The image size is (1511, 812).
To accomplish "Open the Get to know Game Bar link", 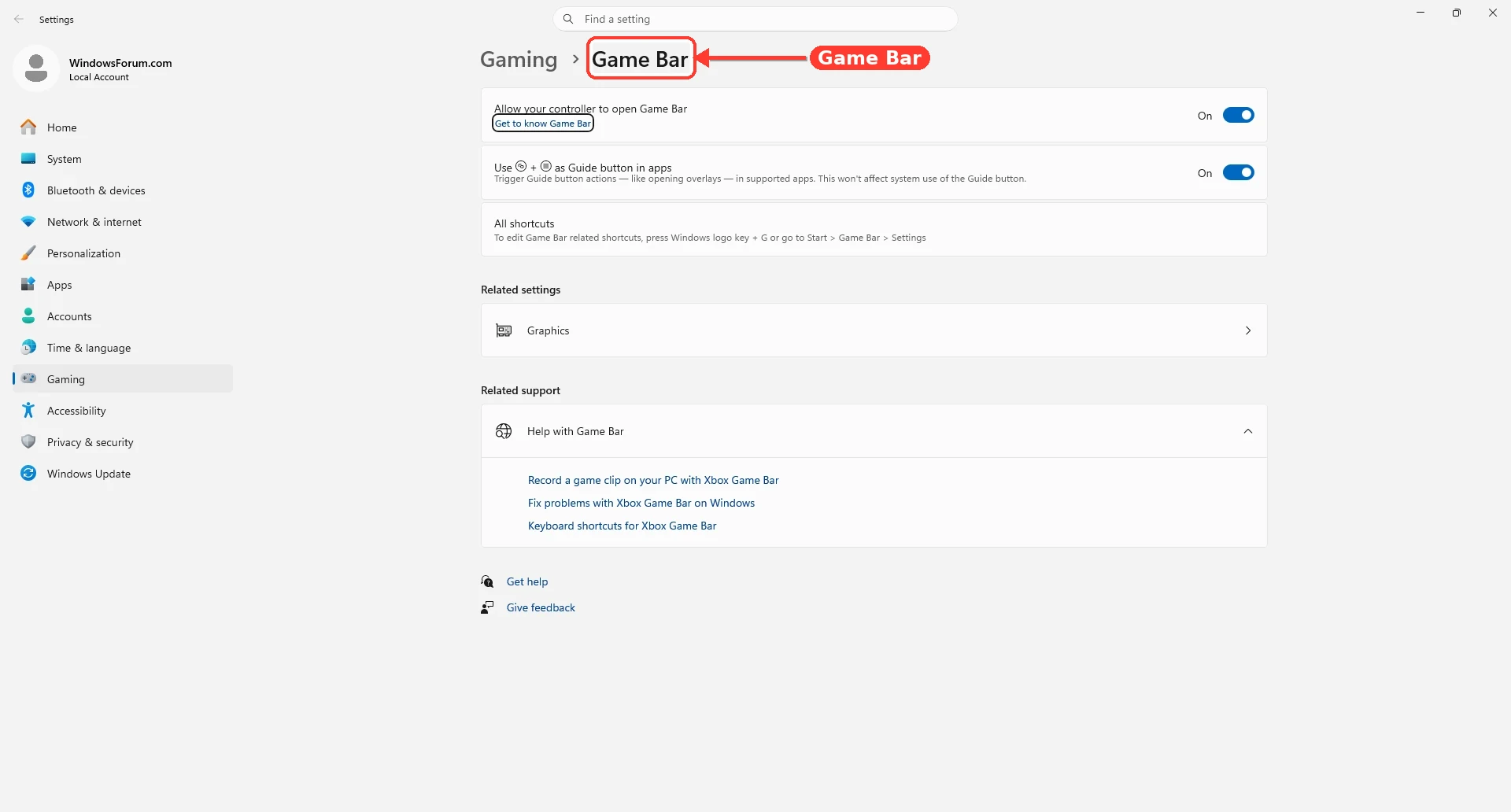I will (x=543, y=124).
